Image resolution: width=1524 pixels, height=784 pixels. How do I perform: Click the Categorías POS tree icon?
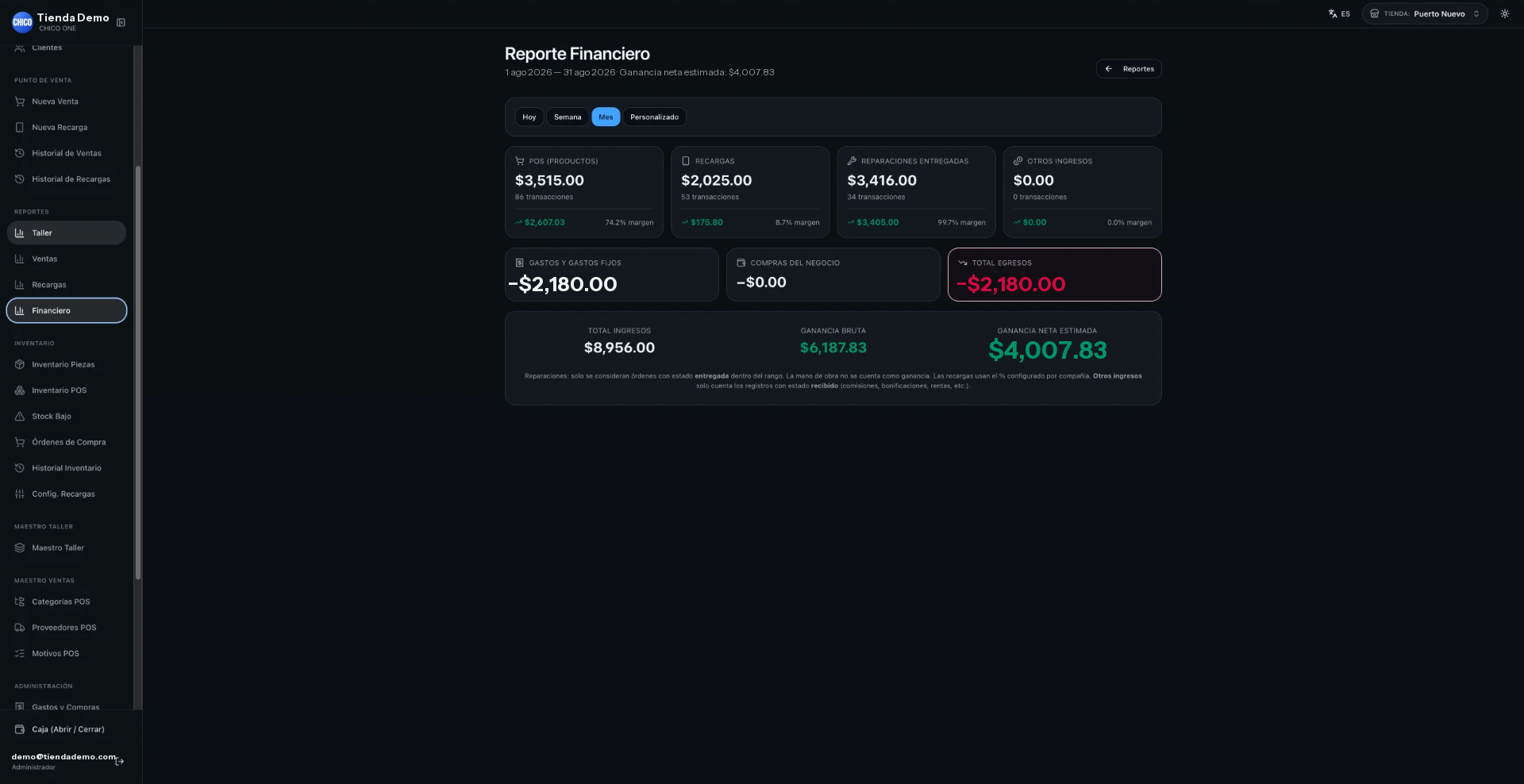point(20,602)
